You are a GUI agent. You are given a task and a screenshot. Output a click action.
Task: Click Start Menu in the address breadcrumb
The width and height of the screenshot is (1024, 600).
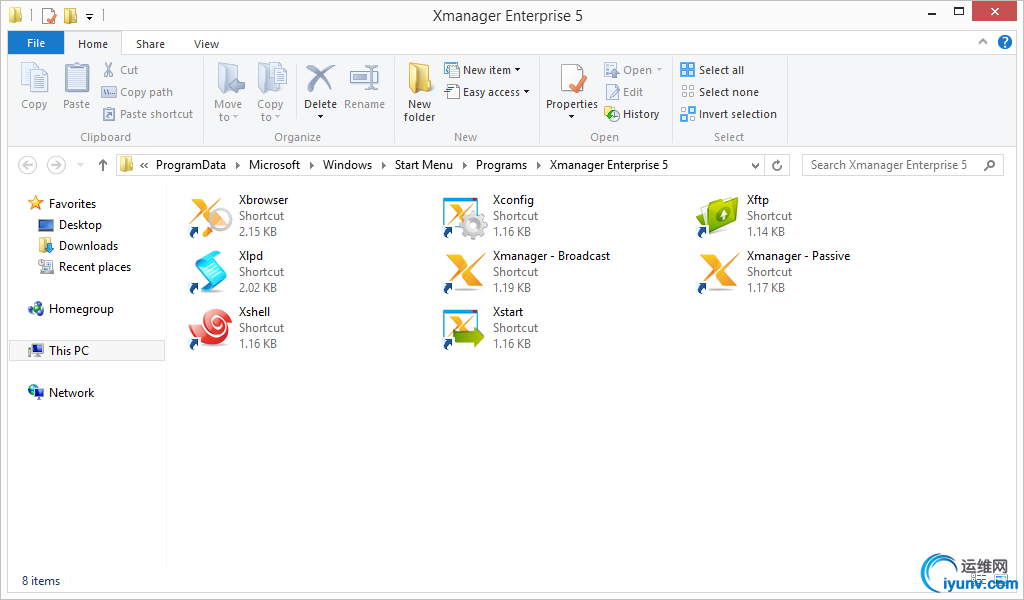424,165
